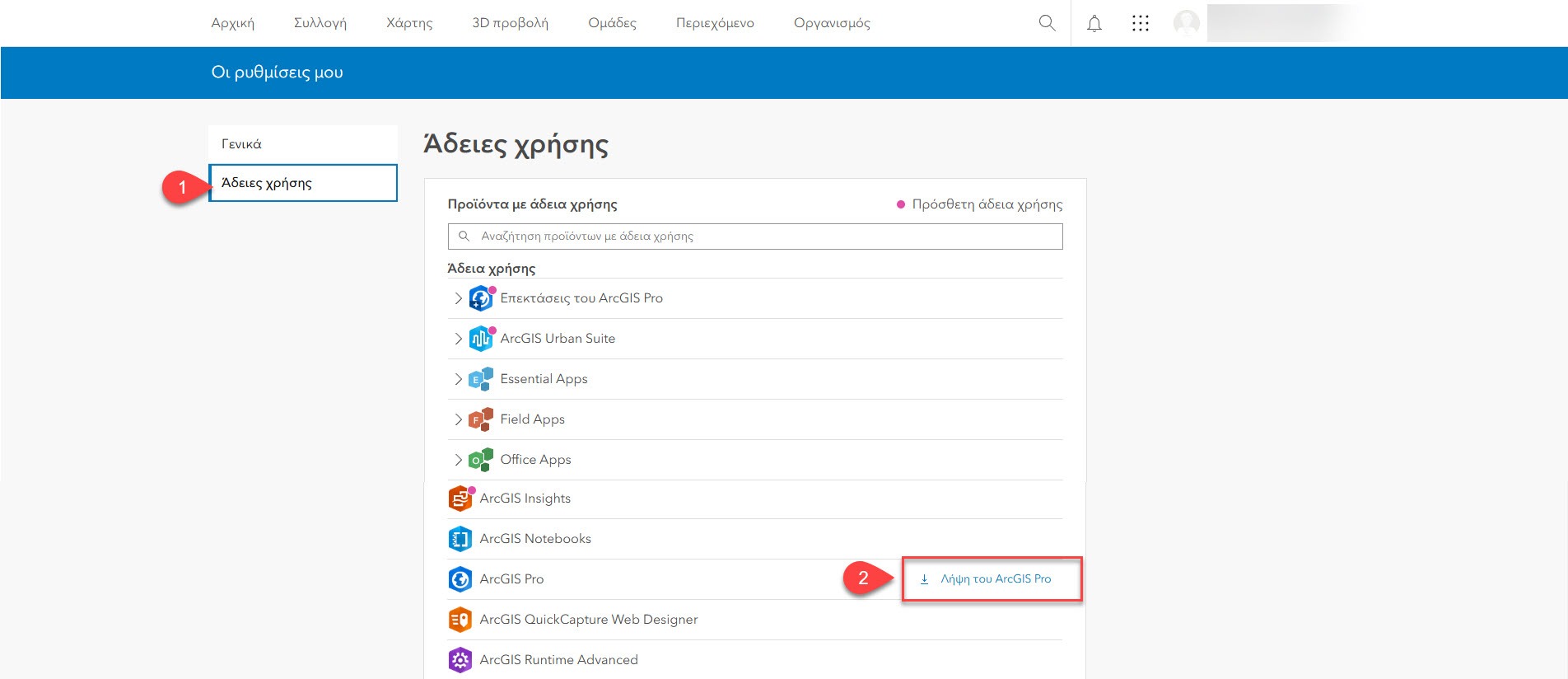Screen dimensions: 1568x679
Task: Open the search magnifier in top bar
Action: (x=1047, y=23)
